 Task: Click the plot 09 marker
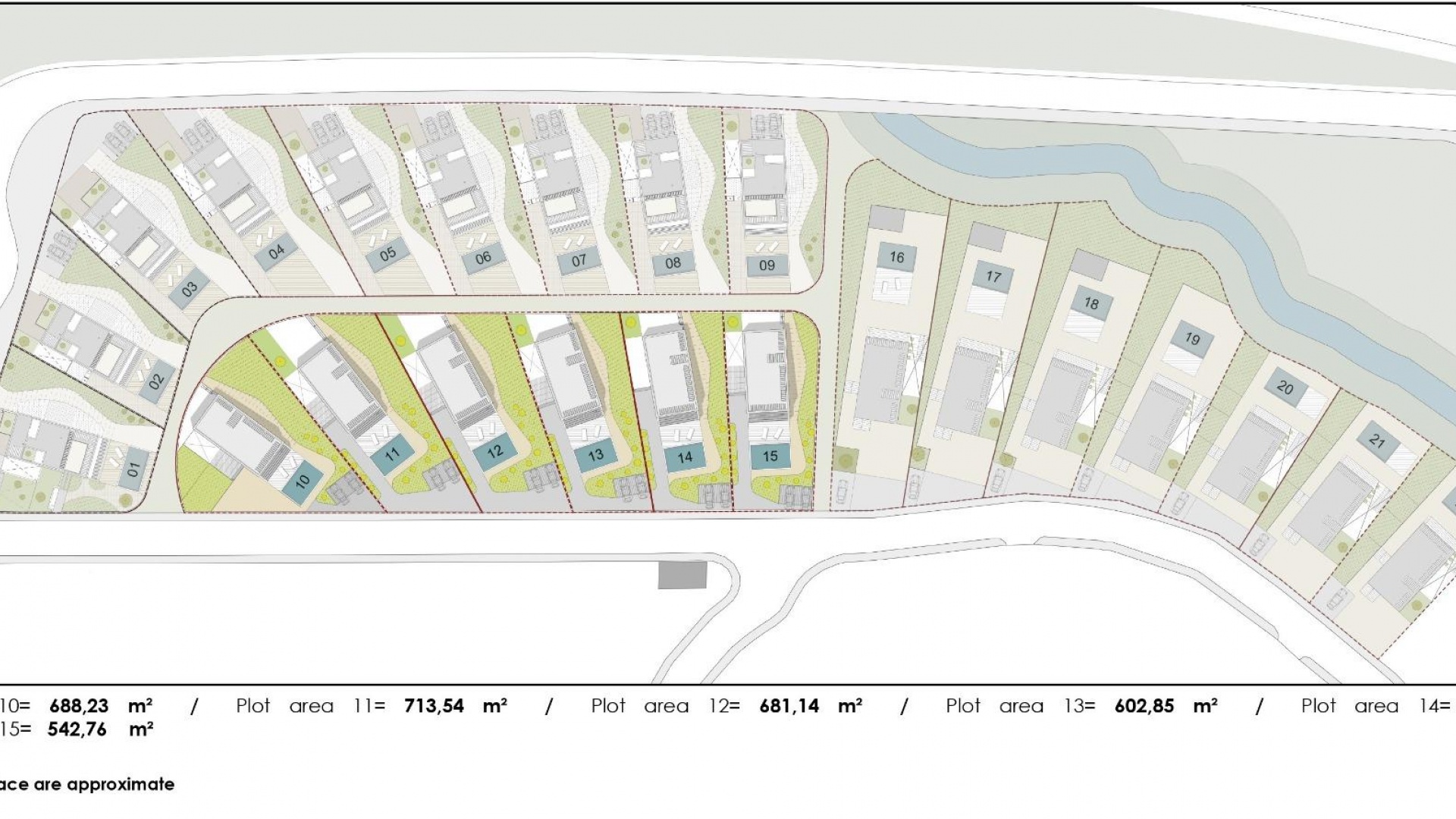point(767,265)
